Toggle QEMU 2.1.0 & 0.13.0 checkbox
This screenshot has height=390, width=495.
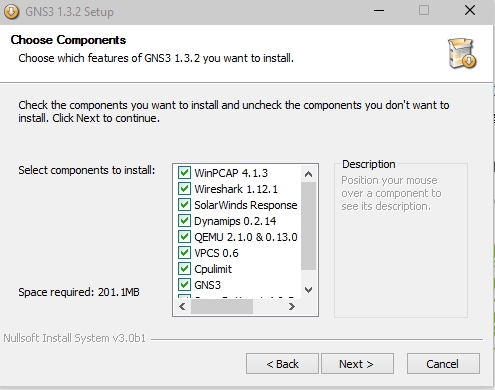point(184,237)
